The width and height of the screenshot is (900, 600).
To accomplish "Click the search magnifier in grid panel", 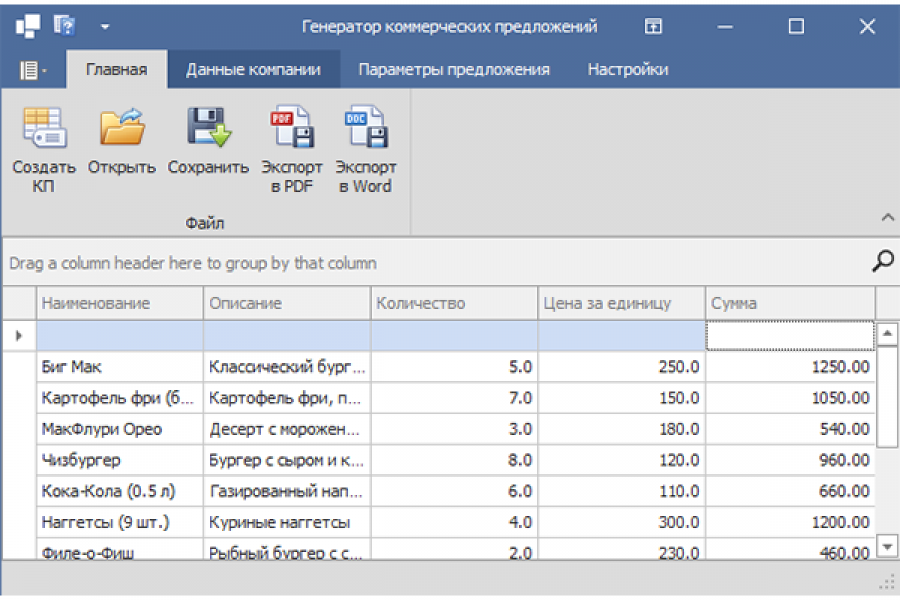I will tap(883, 262).
